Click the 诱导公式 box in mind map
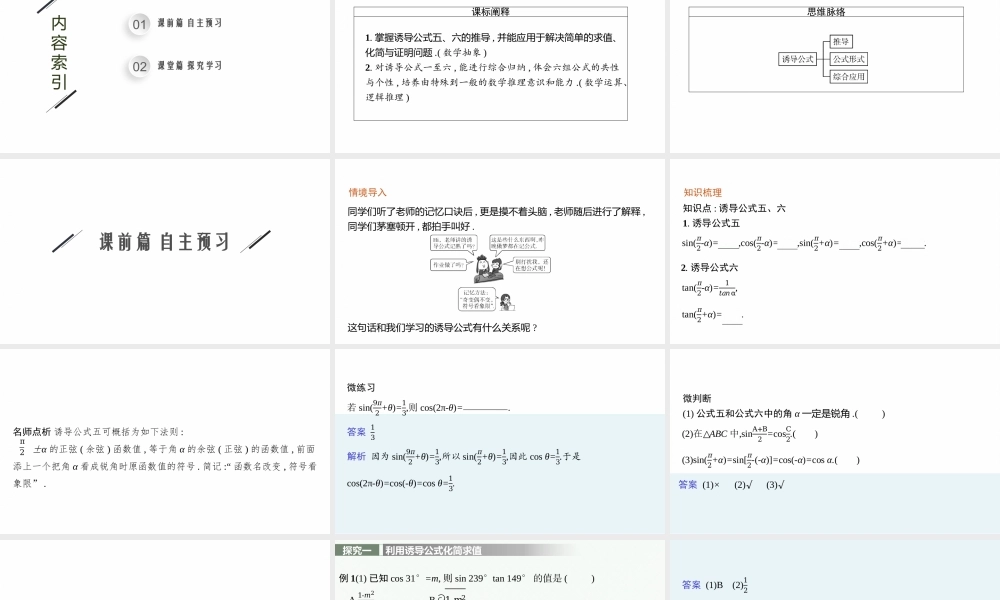 [798, 59]
